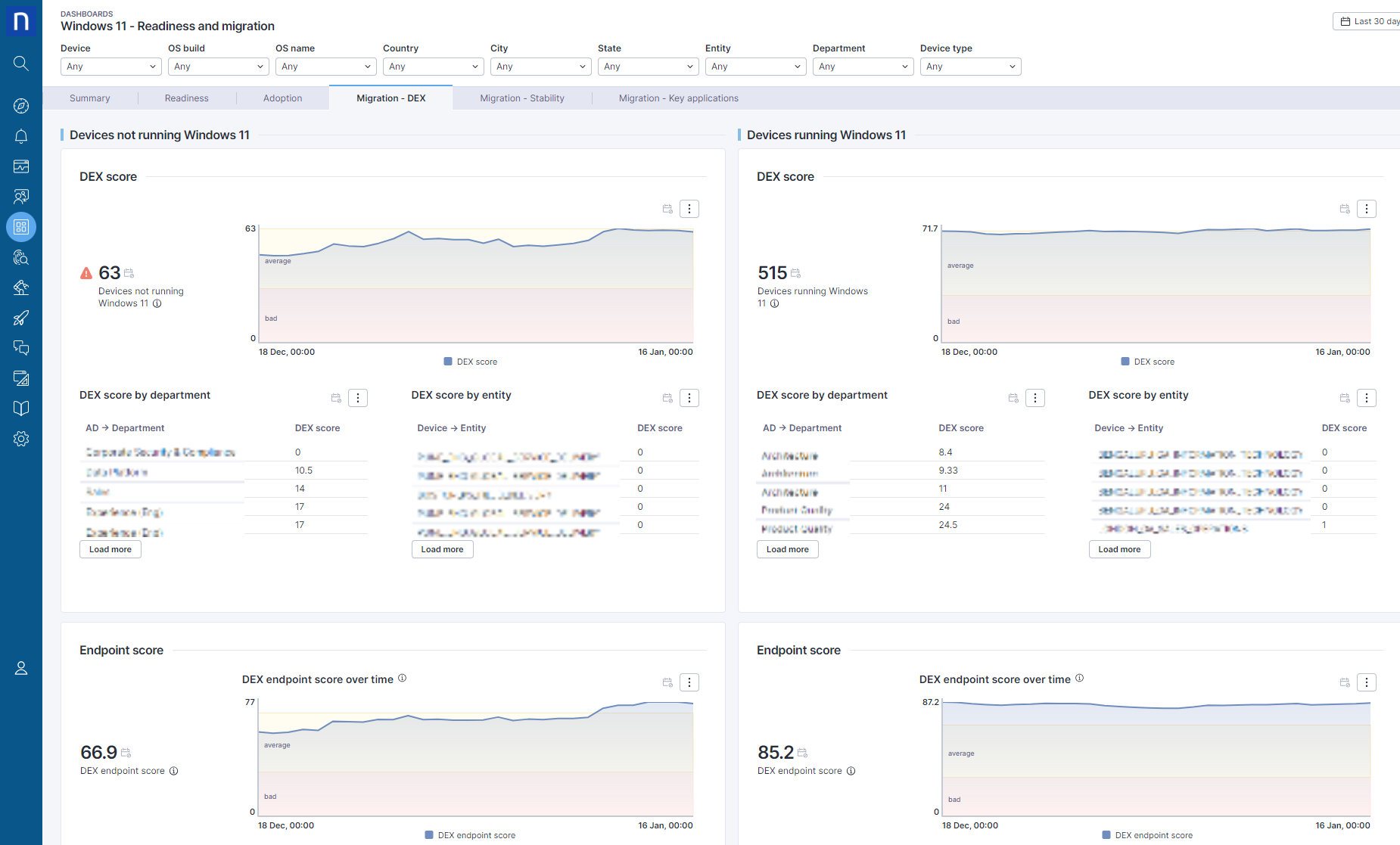
Task: Click timeframe icon beside left DEX score chart menu
Action: (667, 209)
